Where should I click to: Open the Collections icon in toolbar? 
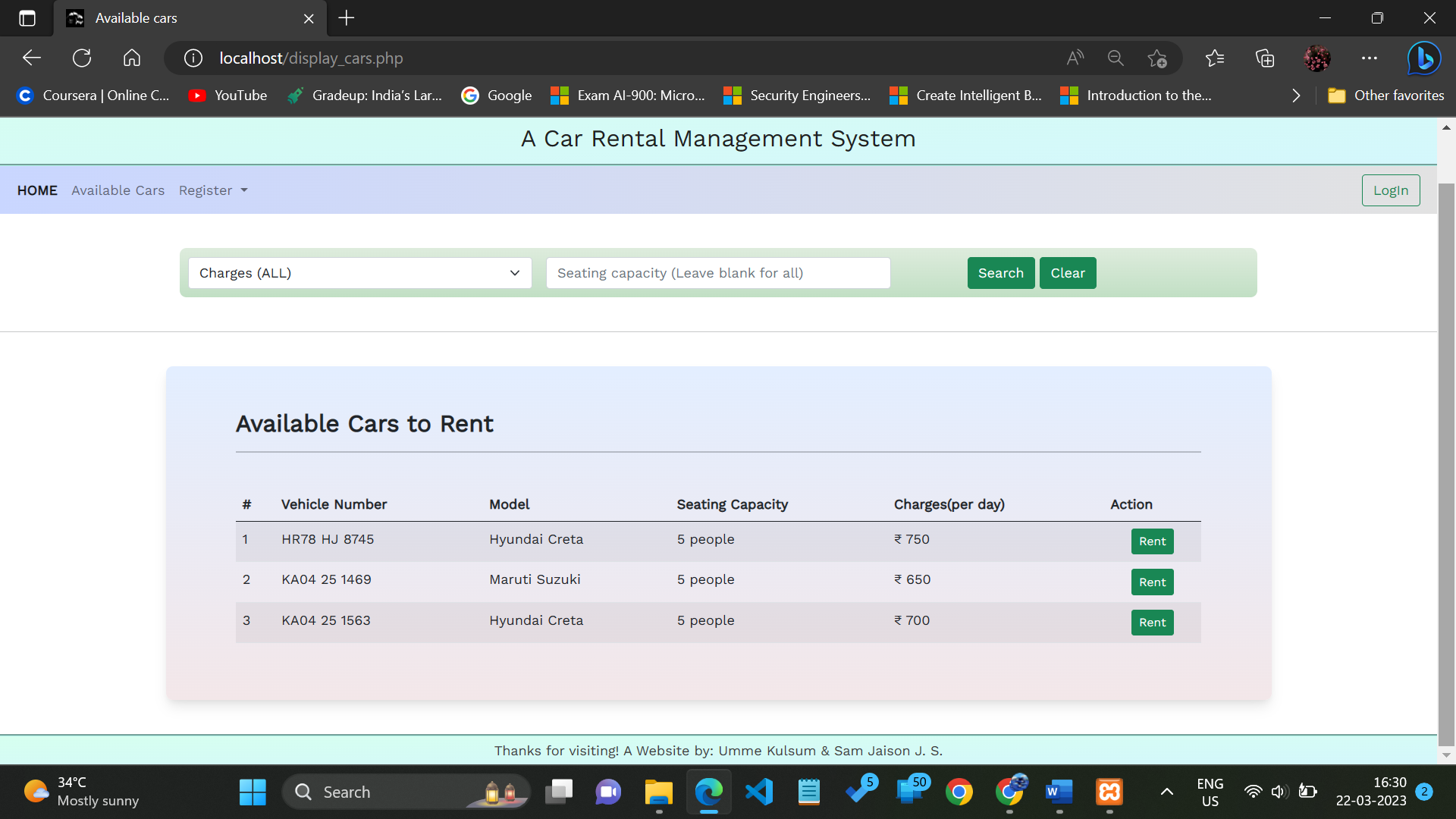(x=1264, y=58)
